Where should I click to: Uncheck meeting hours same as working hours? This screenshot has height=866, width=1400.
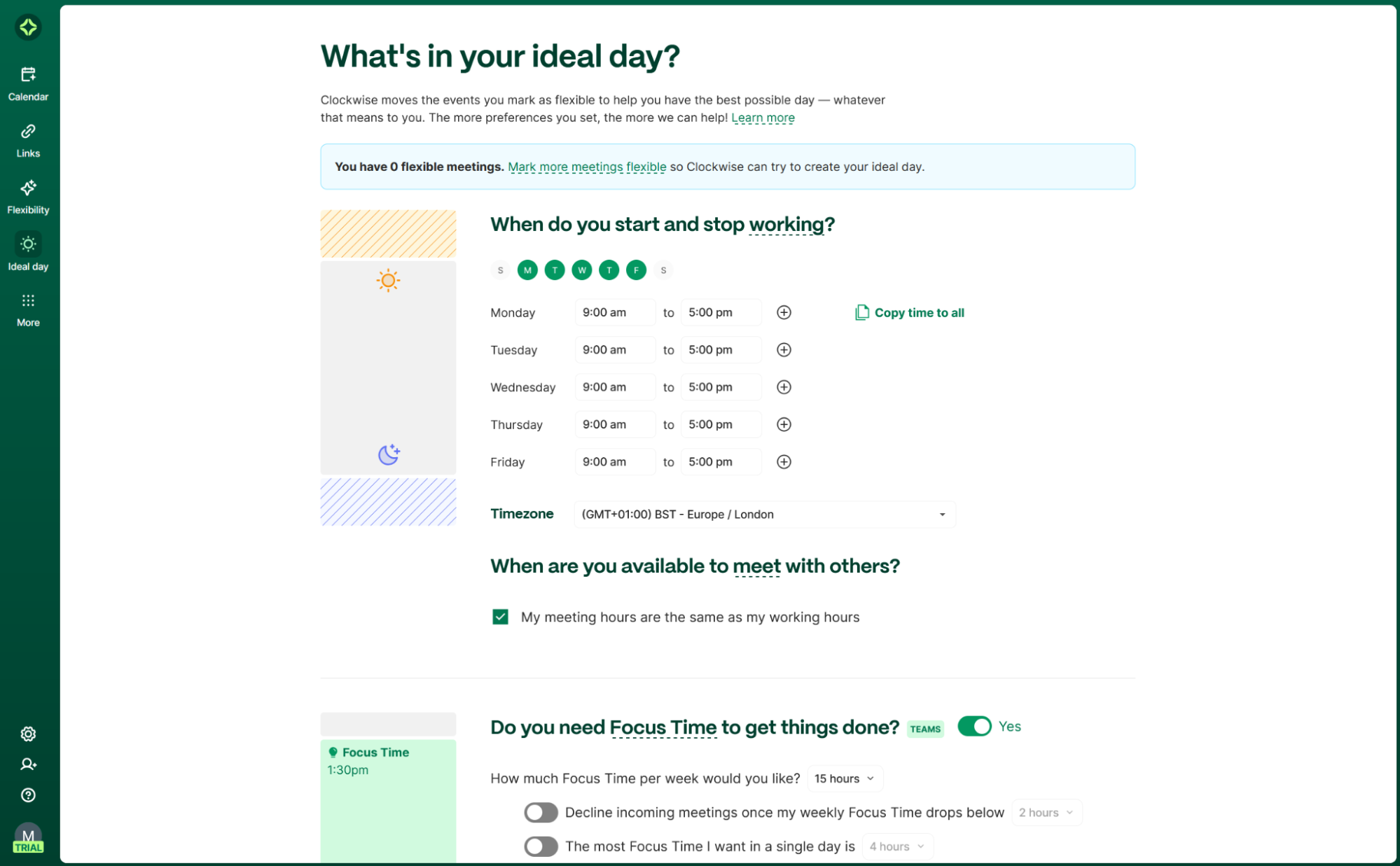click(x=500, y=617)
